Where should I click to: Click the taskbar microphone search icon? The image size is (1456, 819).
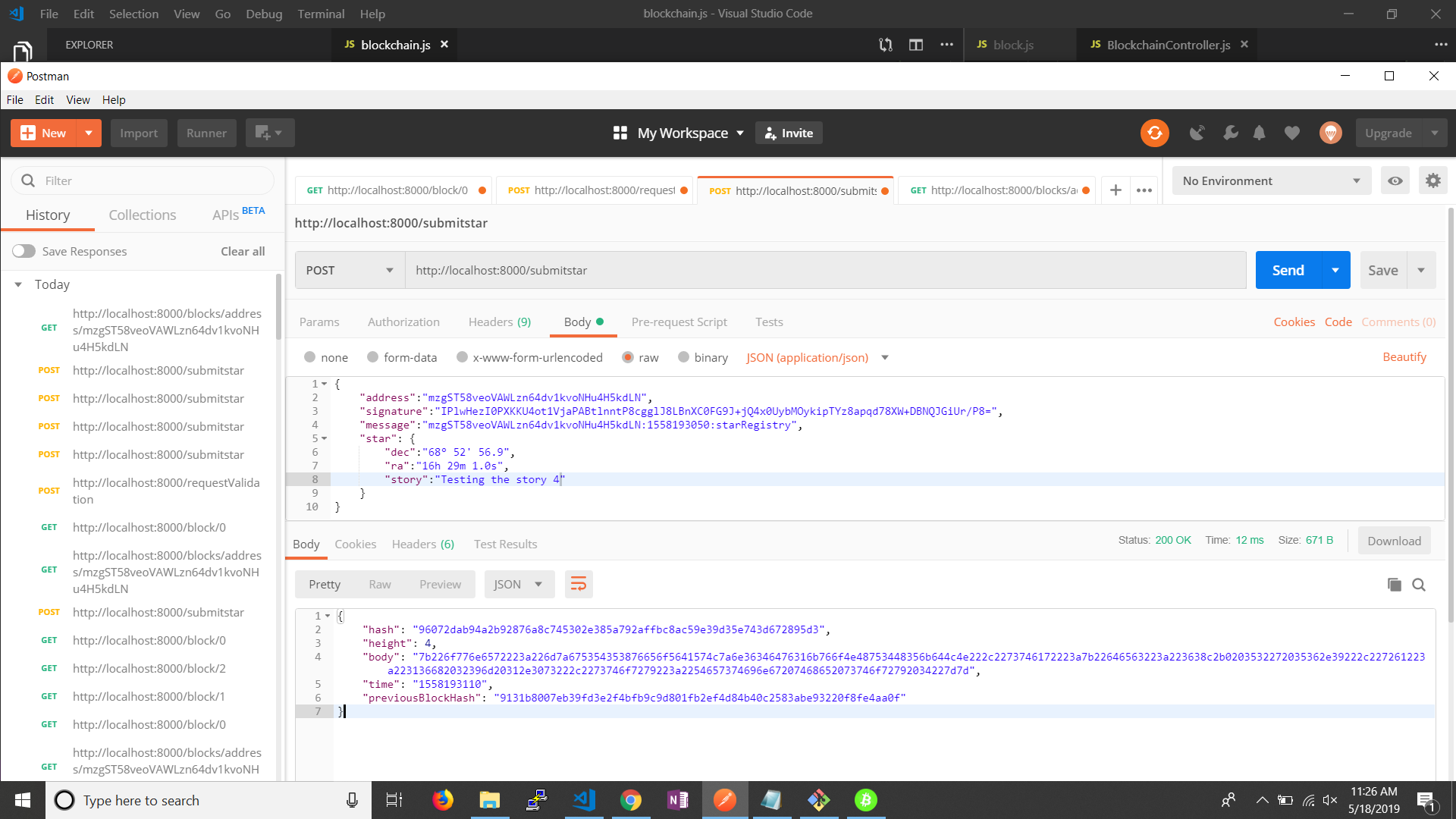coord(352,800)
